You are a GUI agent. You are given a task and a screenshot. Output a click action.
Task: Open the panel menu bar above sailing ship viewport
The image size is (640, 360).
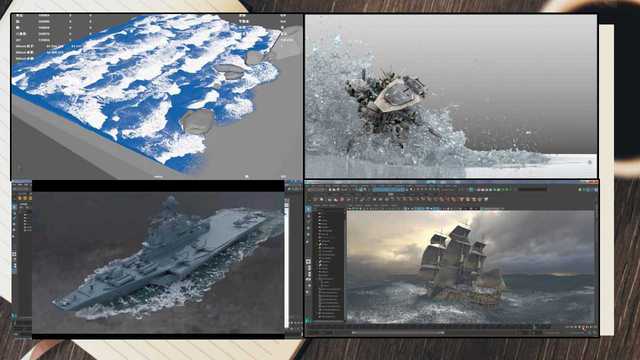[376, 205]
